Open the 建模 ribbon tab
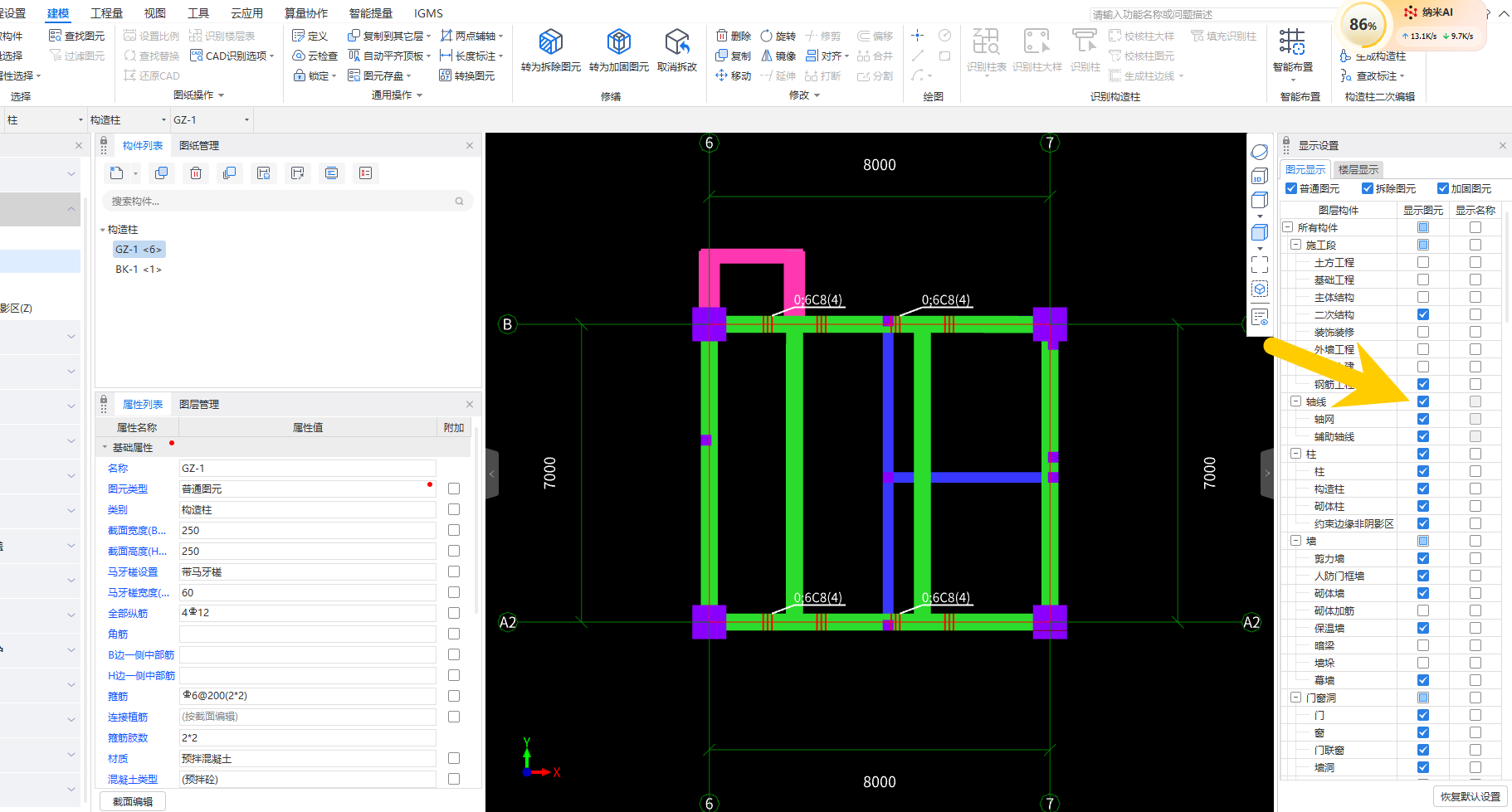 click(x=58, y=13)
